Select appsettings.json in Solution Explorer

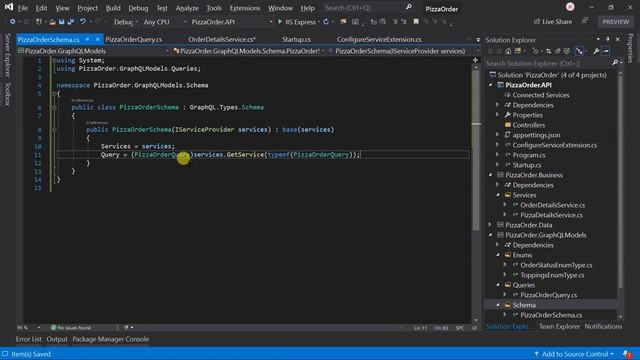pyautogui.click(x=536, y=135)
